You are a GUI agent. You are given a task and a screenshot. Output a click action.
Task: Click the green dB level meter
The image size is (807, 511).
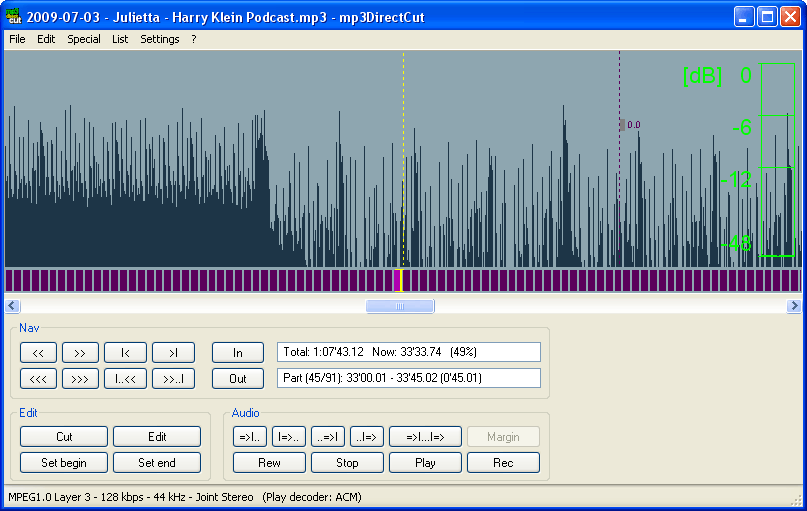(x=778, y=160)
